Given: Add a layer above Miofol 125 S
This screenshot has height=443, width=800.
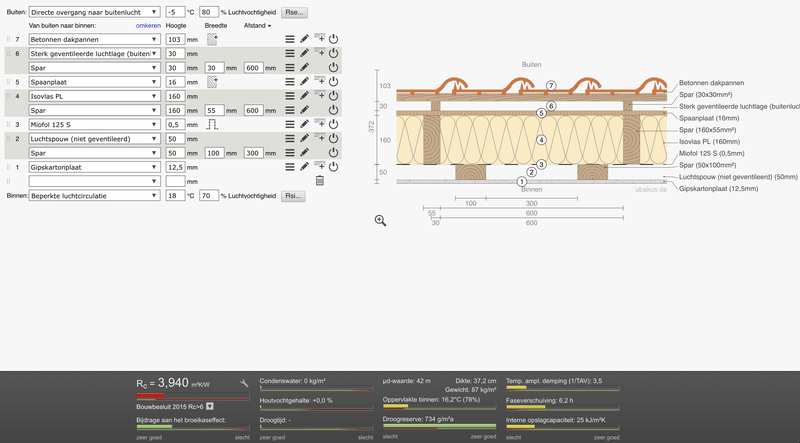Looking at the screenshot, I should [x=319, y=124].
